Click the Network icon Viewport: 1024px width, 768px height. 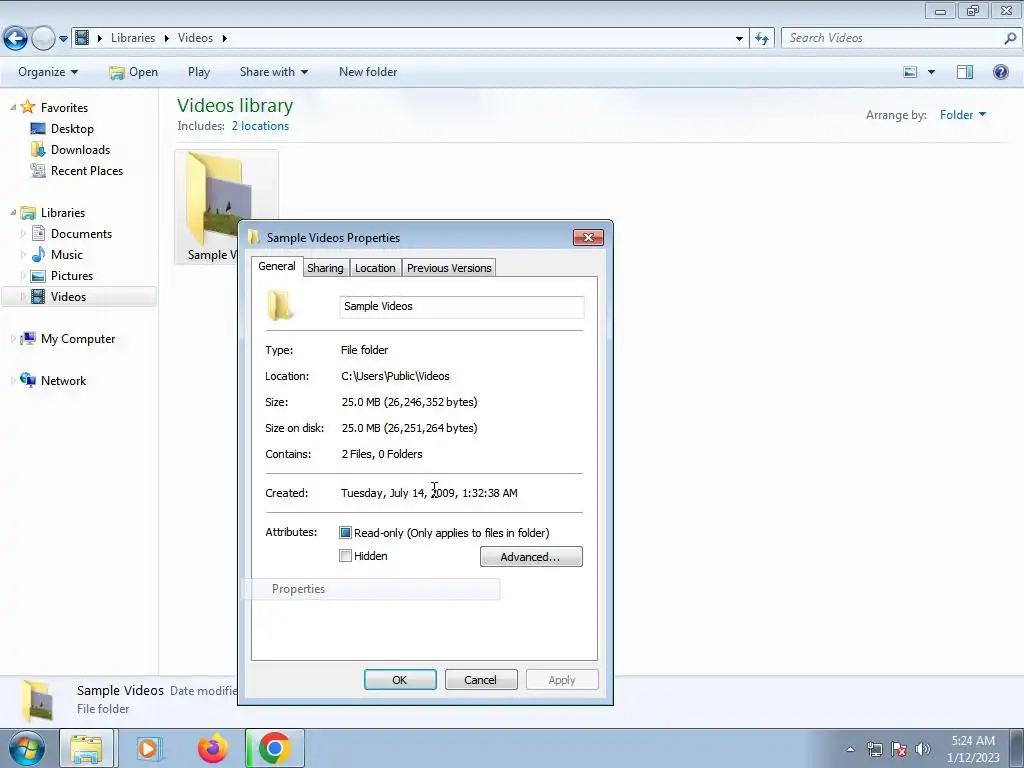point(27,380)
